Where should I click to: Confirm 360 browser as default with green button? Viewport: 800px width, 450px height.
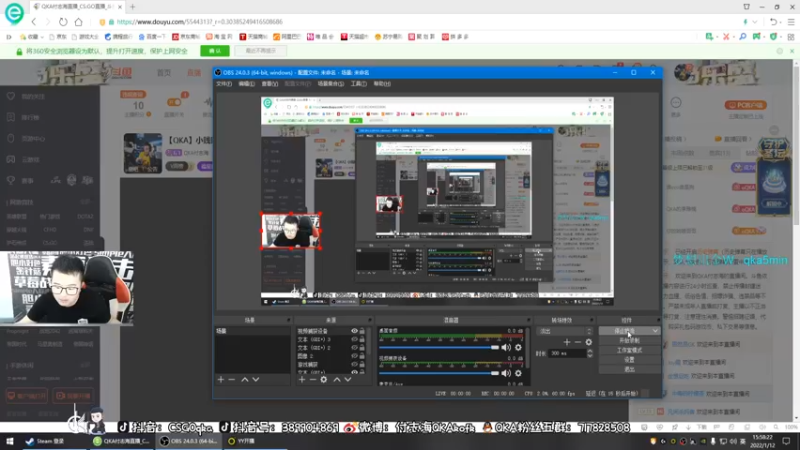click(215, 51)
